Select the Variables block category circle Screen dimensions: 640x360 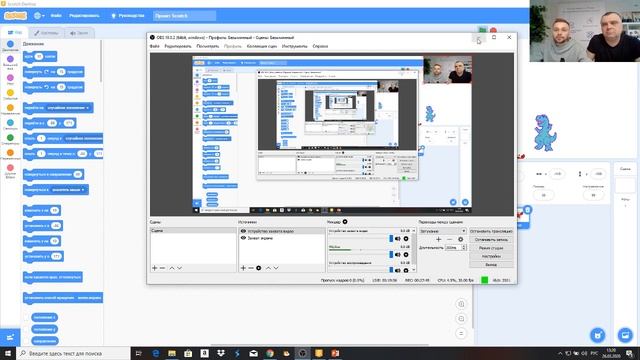[x=10, y=153]
